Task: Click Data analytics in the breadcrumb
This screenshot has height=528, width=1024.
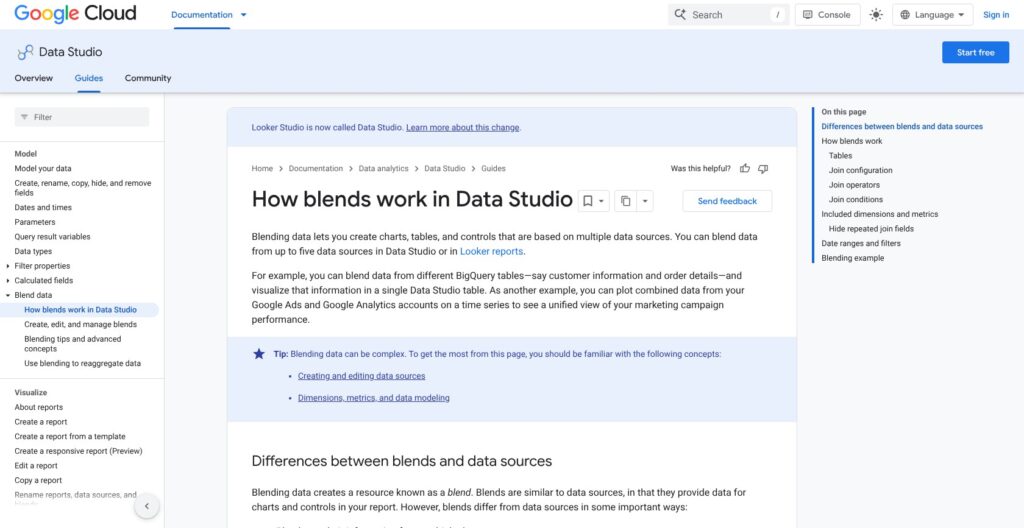Action: [383, 169]
